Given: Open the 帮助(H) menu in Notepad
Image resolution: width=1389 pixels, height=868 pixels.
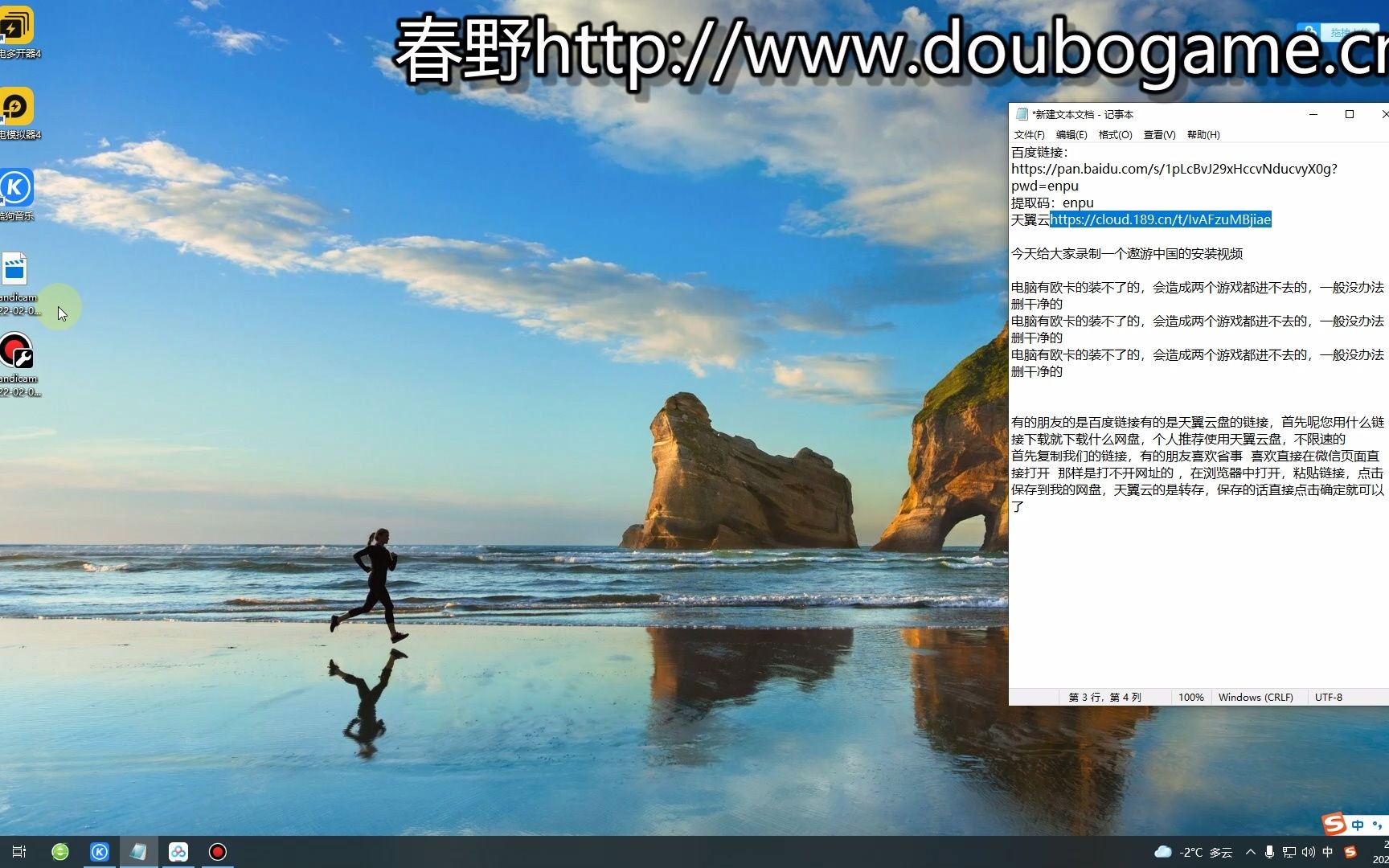Looking at the screenshot, I should click(x=1203, y=135).
